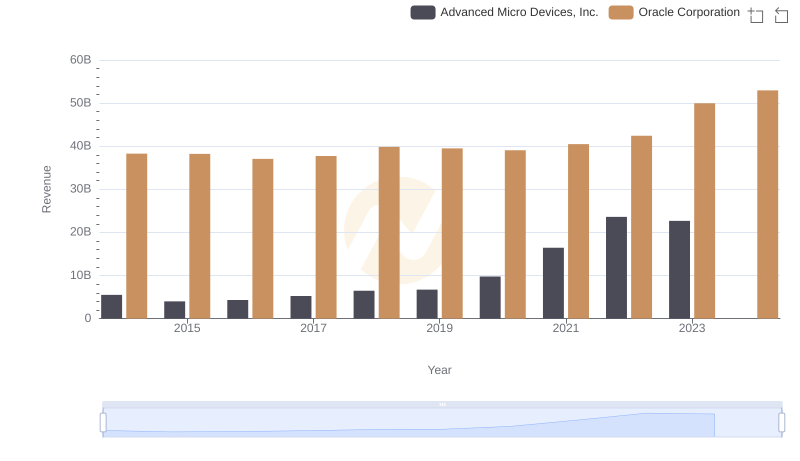The image size is (800, 461).
Task: Click the AMD bar for 2021
Action: [554, 283]
